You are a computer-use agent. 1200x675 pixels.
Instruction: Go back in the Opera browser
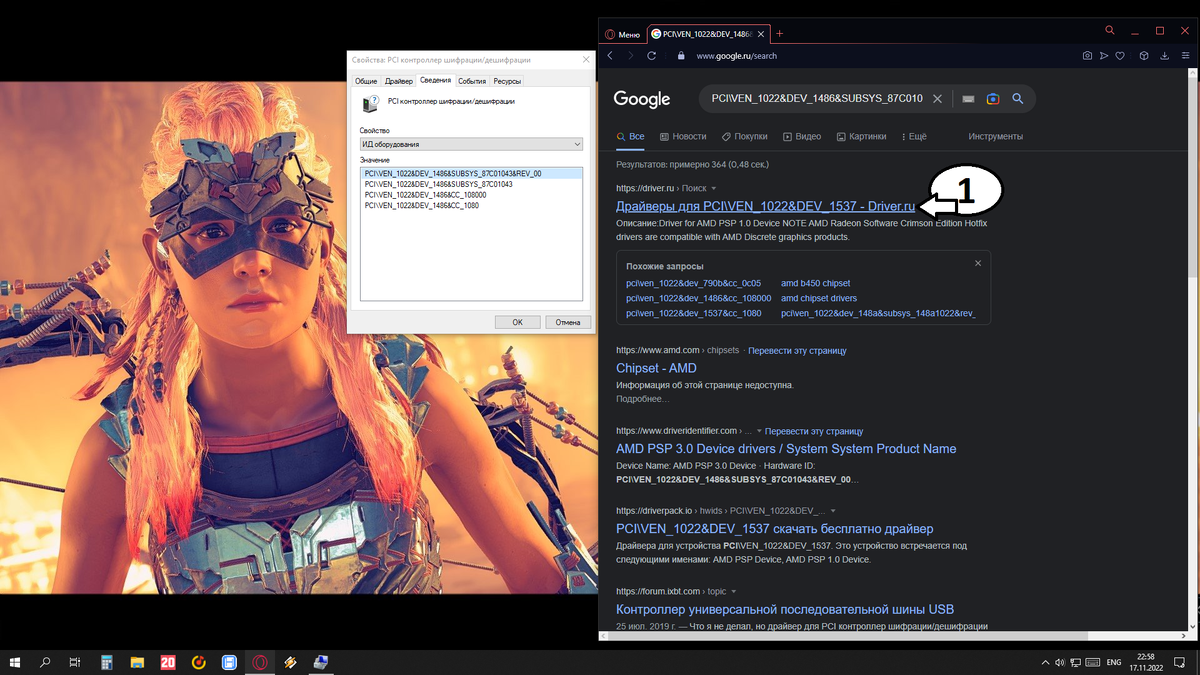coord(610,56)
